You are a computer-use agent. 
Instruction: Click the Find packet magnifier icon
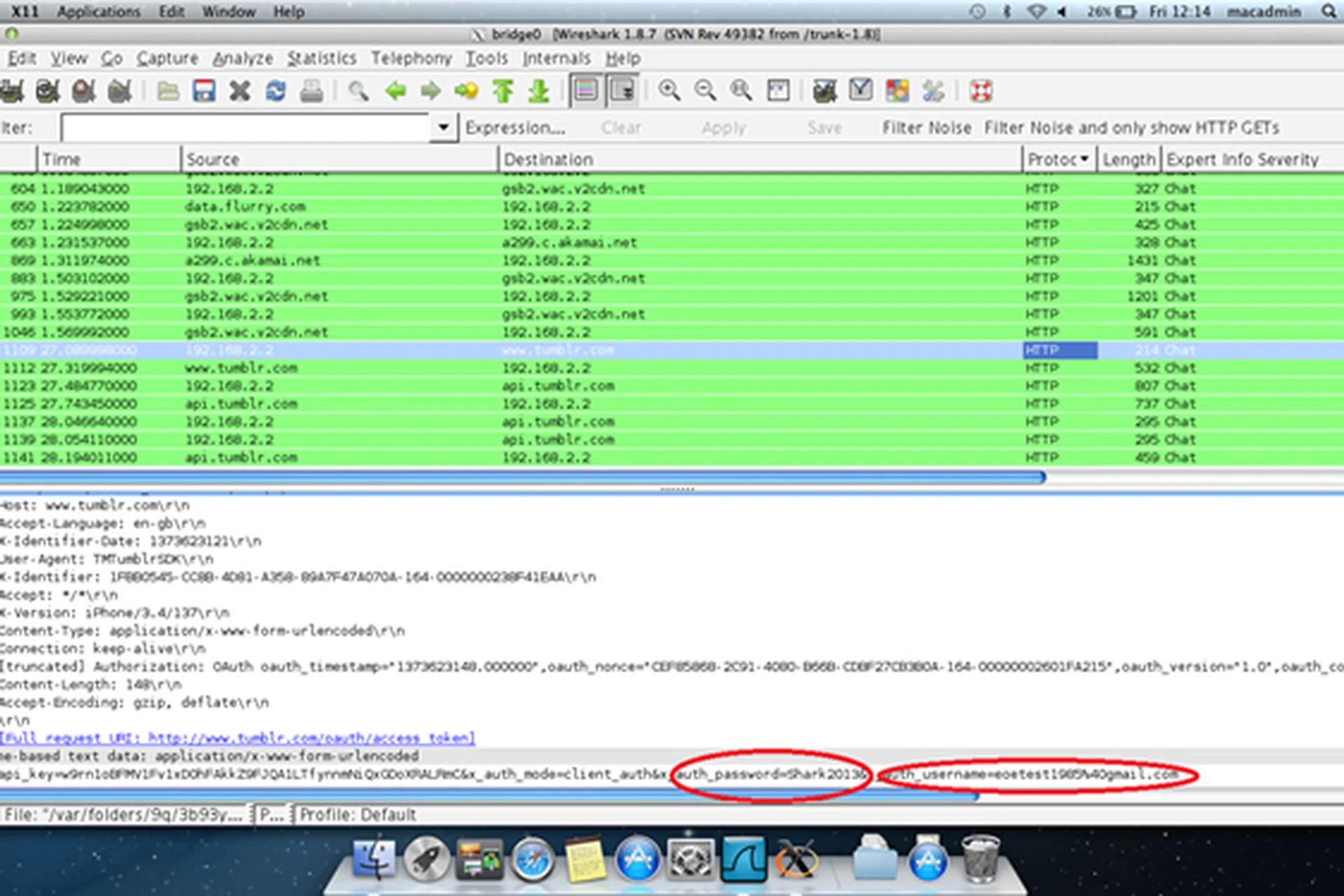point(358,91)
